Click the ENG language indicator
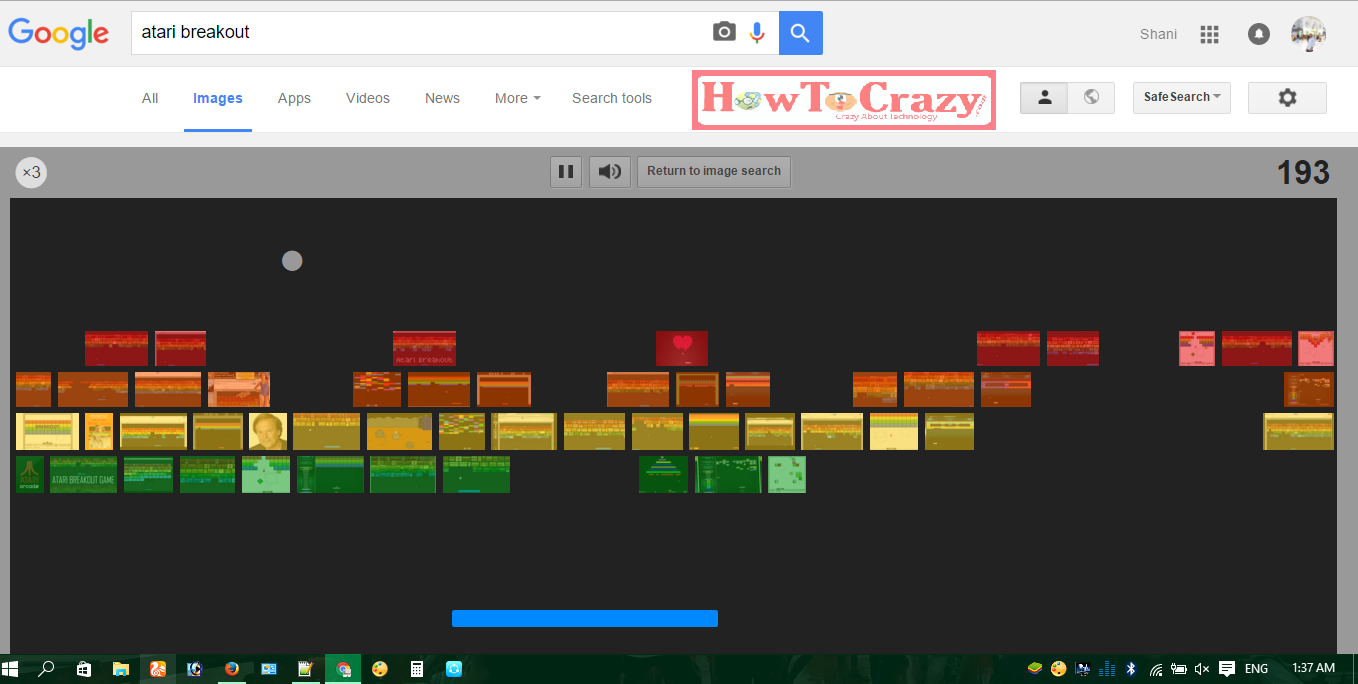The height and width of the screenshot is (684, 1358). (1257, 669)
